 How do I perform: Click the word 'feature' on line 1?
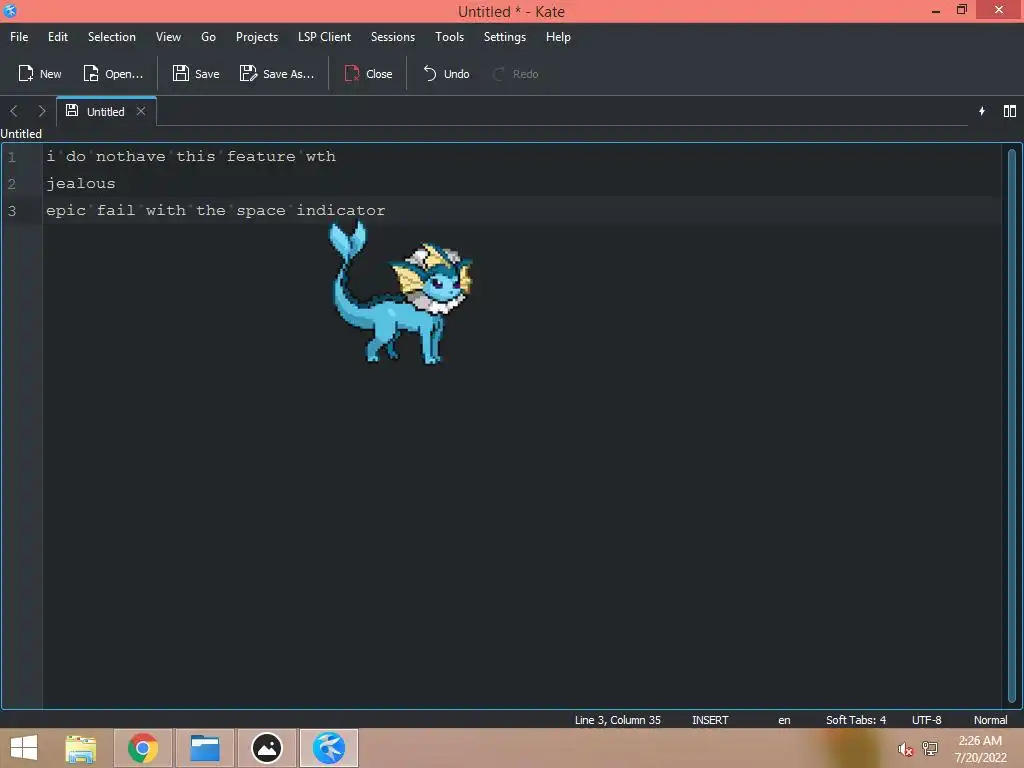[x=261, y=157]
